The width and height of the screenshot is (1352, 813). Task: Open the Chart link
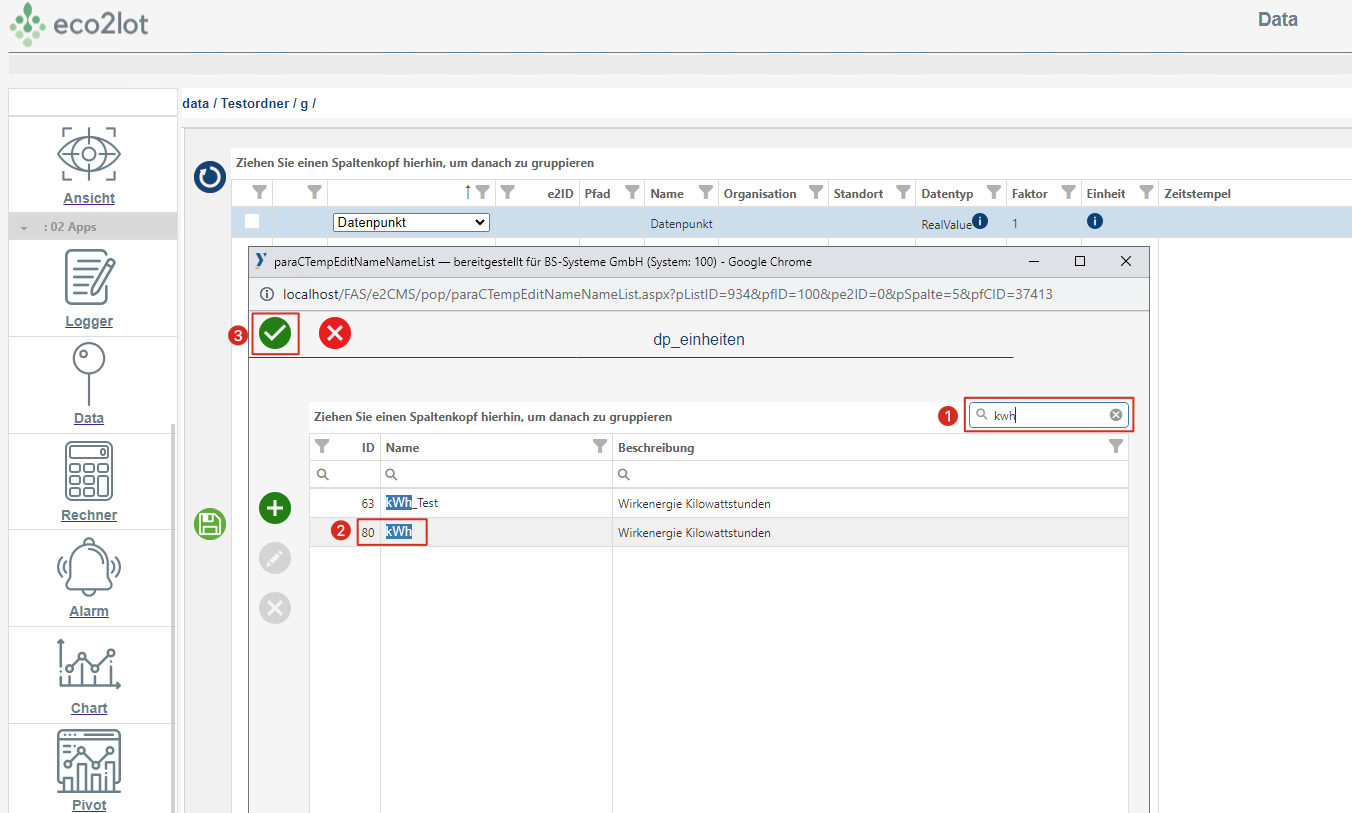point(89,708)
